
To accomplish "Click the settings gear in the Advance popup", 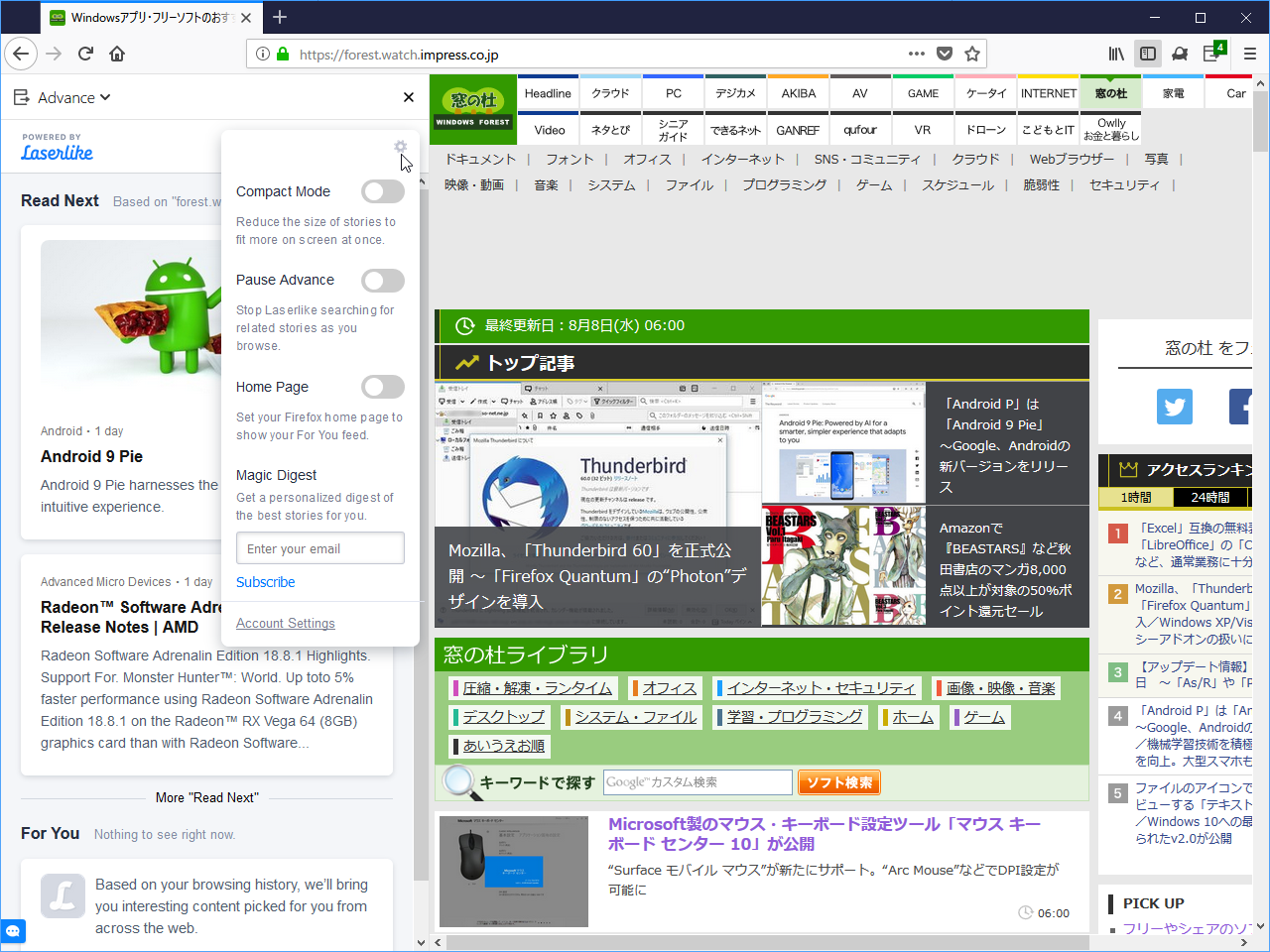I will (400, 147).
